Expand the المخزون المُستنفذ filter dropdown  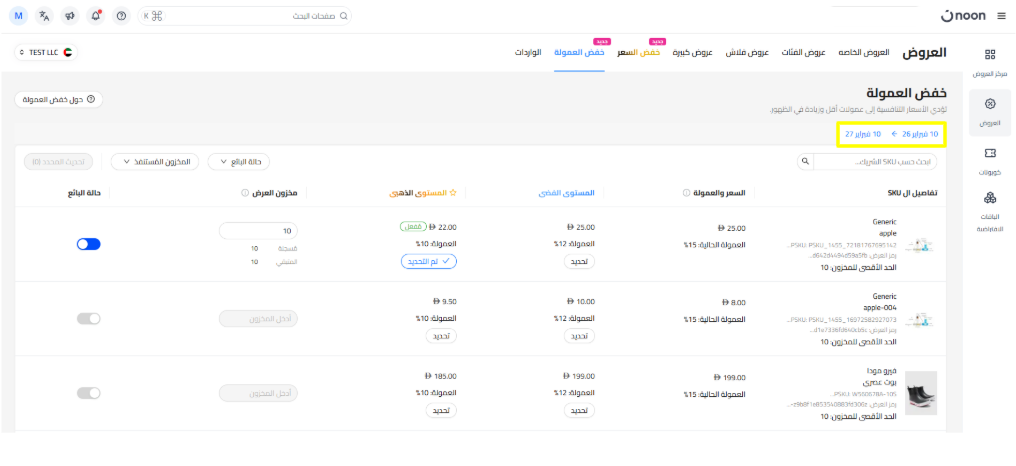(155, 161)
